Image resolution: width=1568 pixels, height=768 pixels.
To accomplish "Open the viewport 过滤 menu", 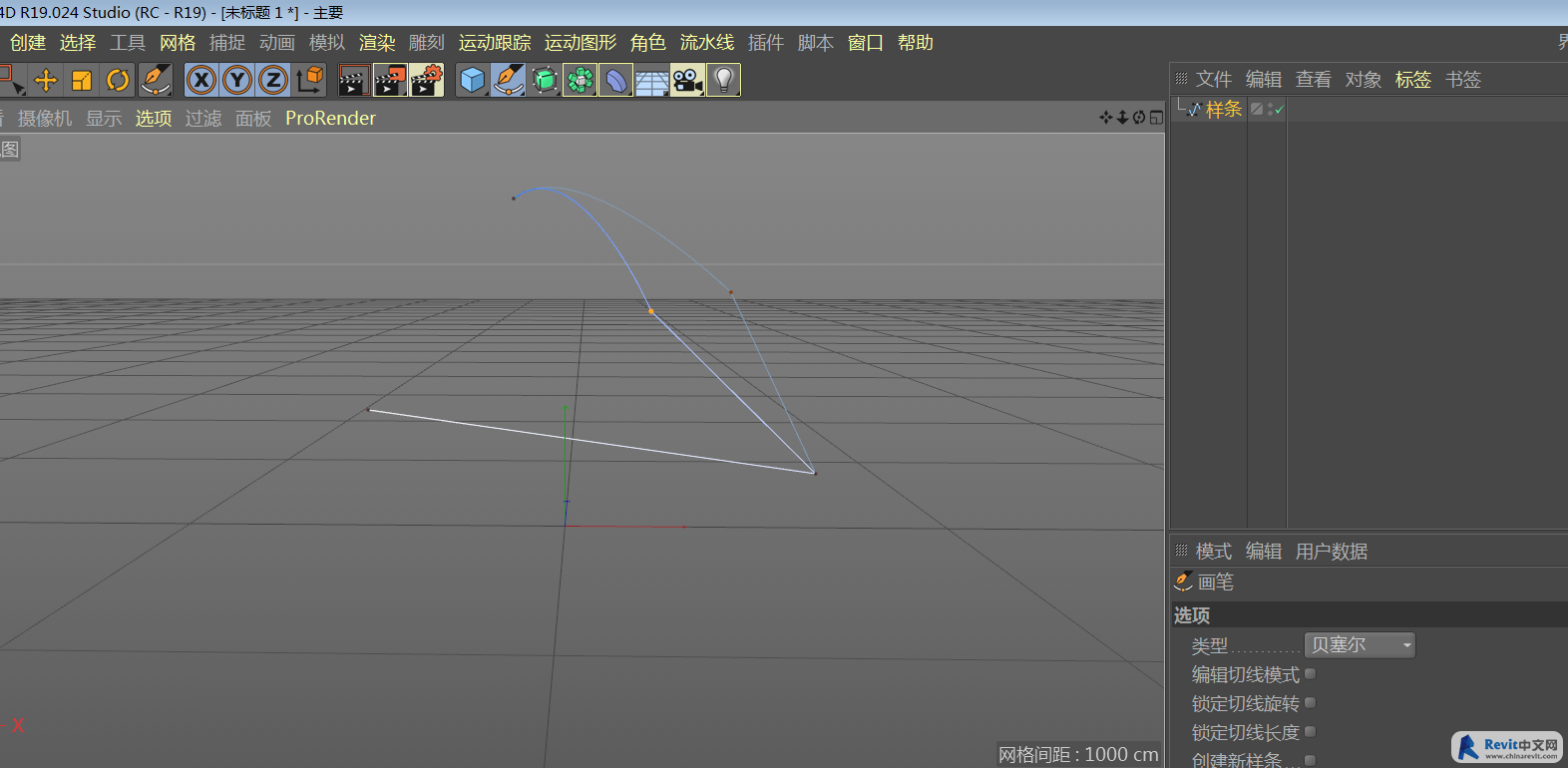I will pyautogui.click(x=203, y=119).
